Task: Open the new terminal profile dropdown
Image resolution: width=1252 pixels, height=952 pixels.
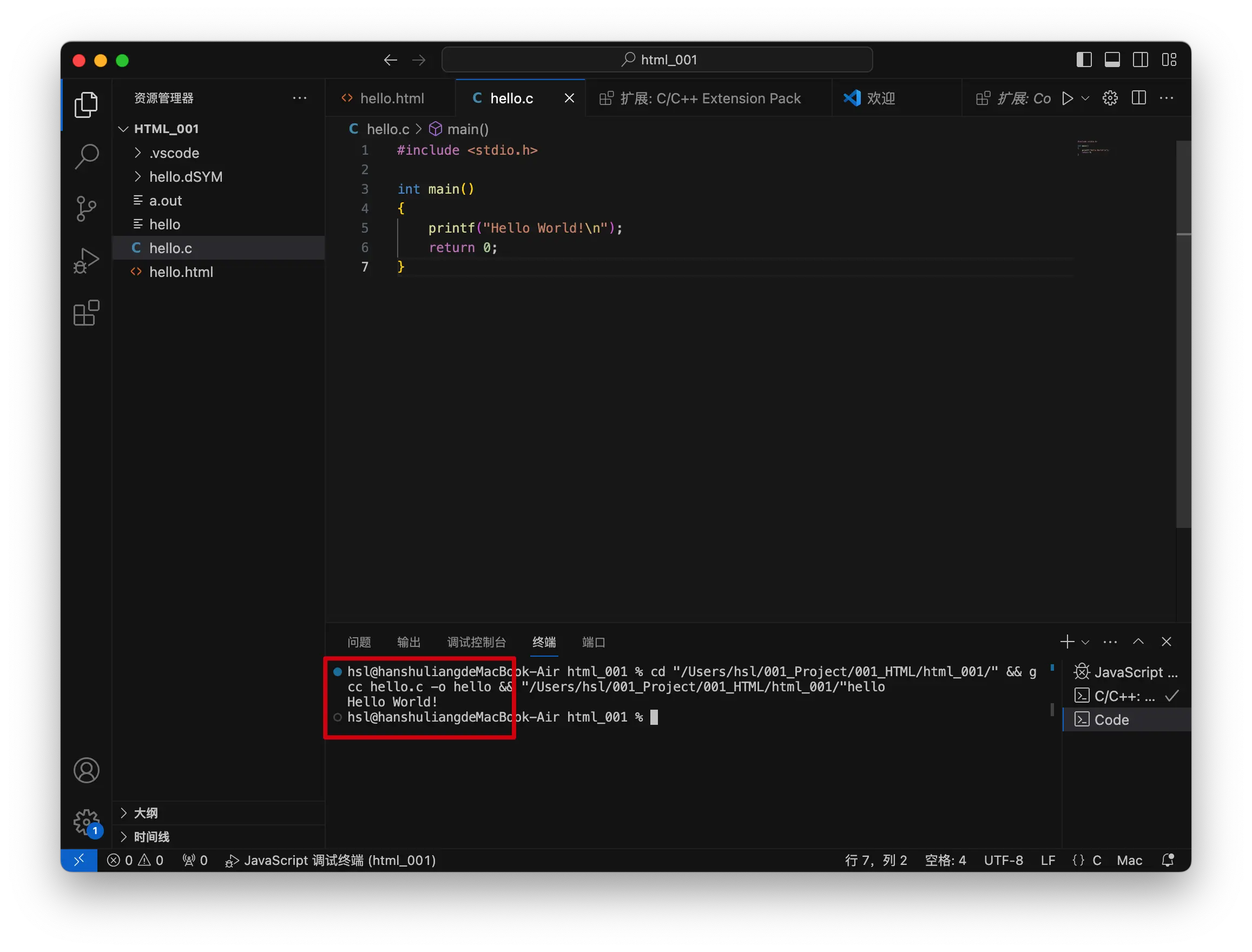Action: 1085,643
